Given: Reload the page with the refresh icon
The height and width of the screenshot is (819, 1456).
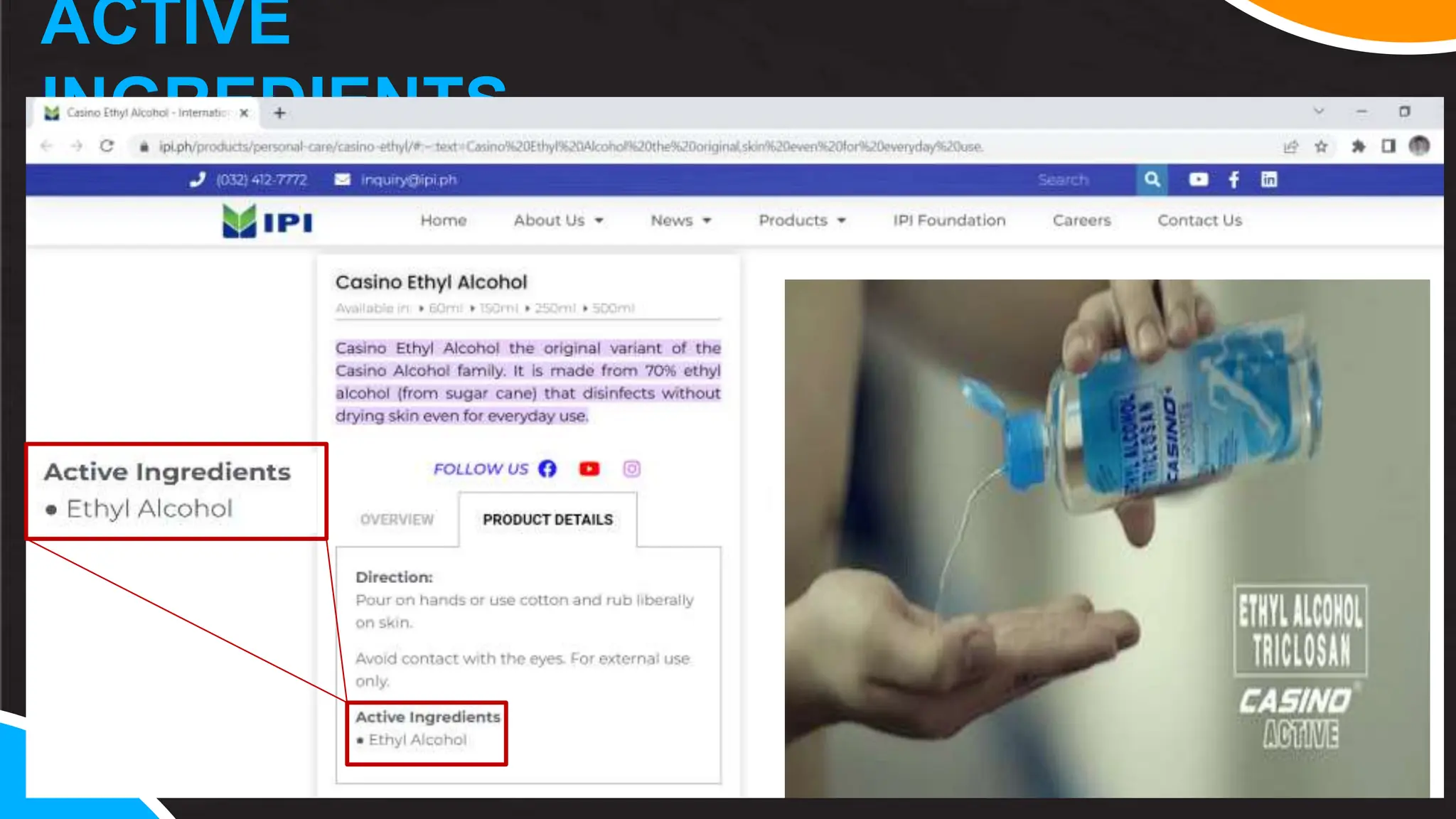Looking at the screenshot, I should click(107, 146).
